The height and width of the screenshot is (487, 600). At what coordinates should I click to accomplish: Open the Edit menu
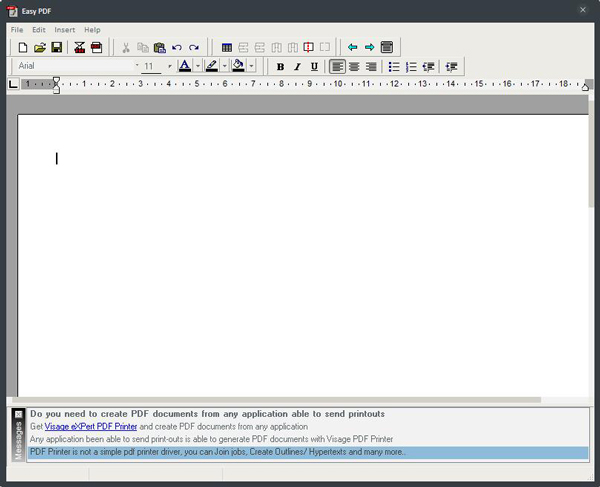tap(39, 29)
